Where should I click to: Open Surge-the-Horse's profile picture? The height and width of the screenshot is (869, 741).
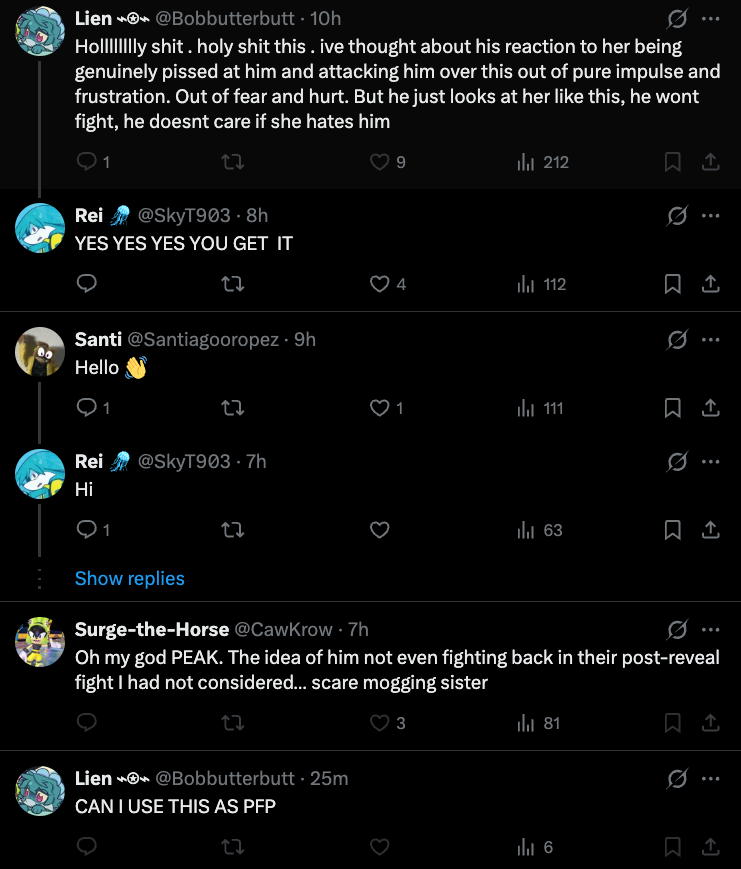pos(40,642)
